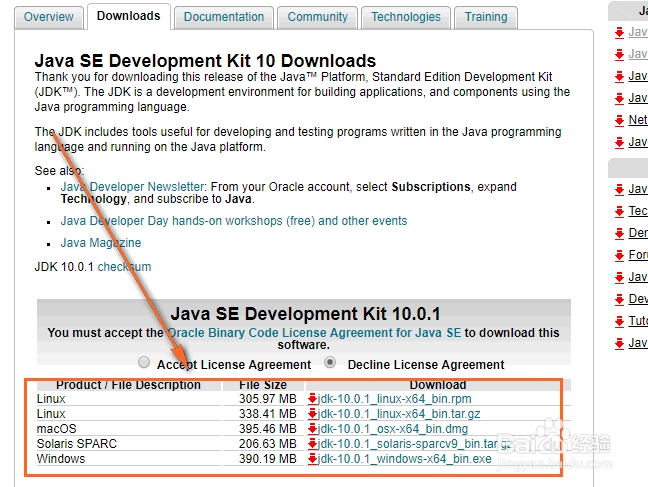Download jdk-10.0.1_osx-x64_bin.dmg file link

tap(393, 429)
